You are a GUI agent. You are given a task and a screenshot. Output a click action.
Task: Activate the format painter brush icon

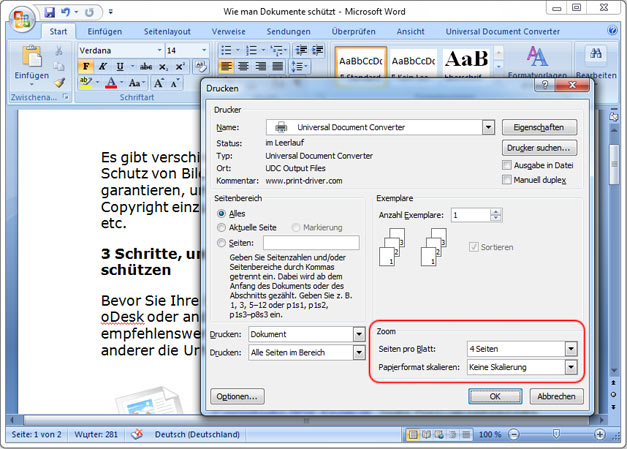[x=60, y=82]
